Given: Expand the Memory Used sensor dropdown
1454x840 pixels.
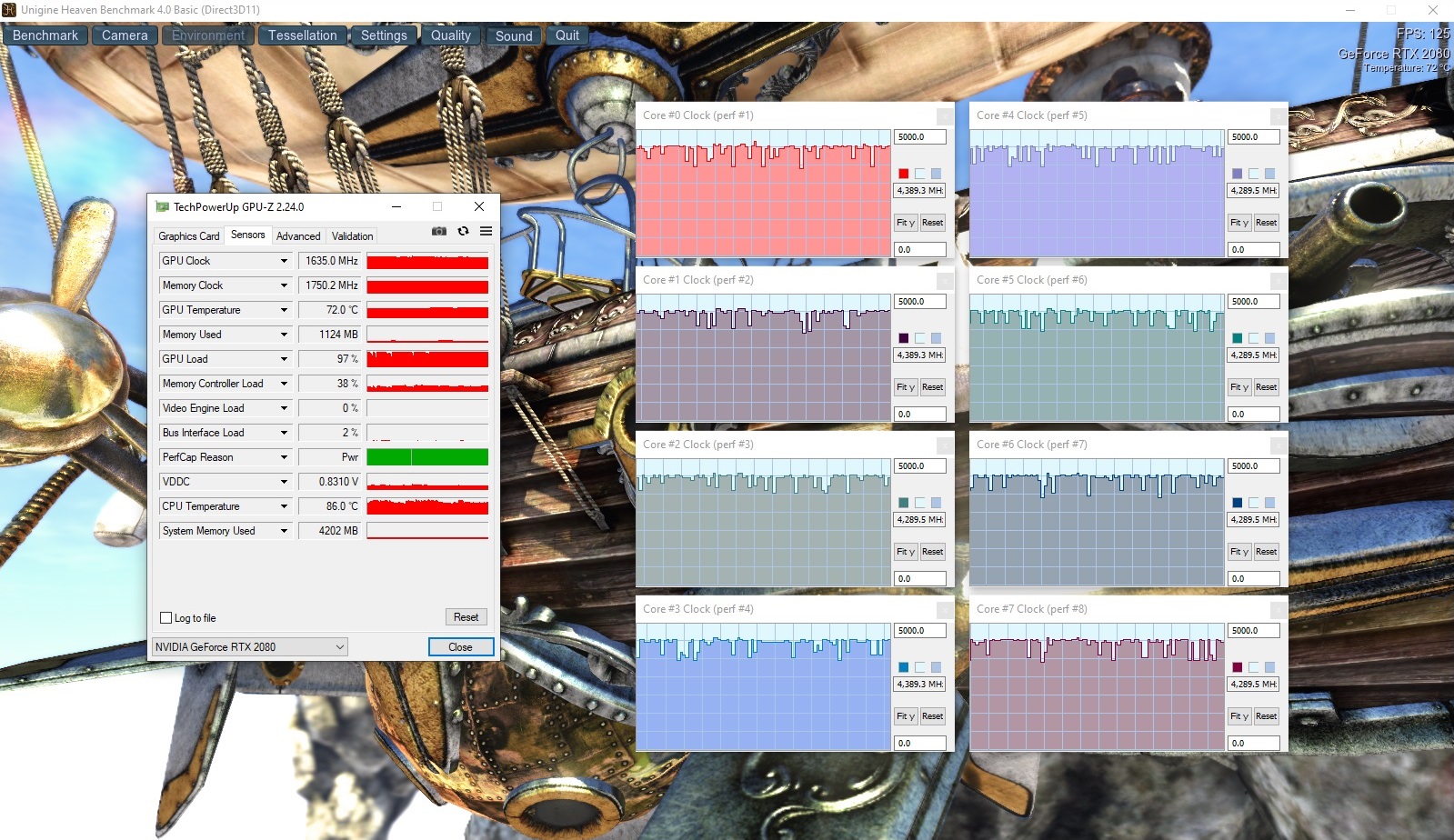Looking at the screenshot, I should click(284, 335).
